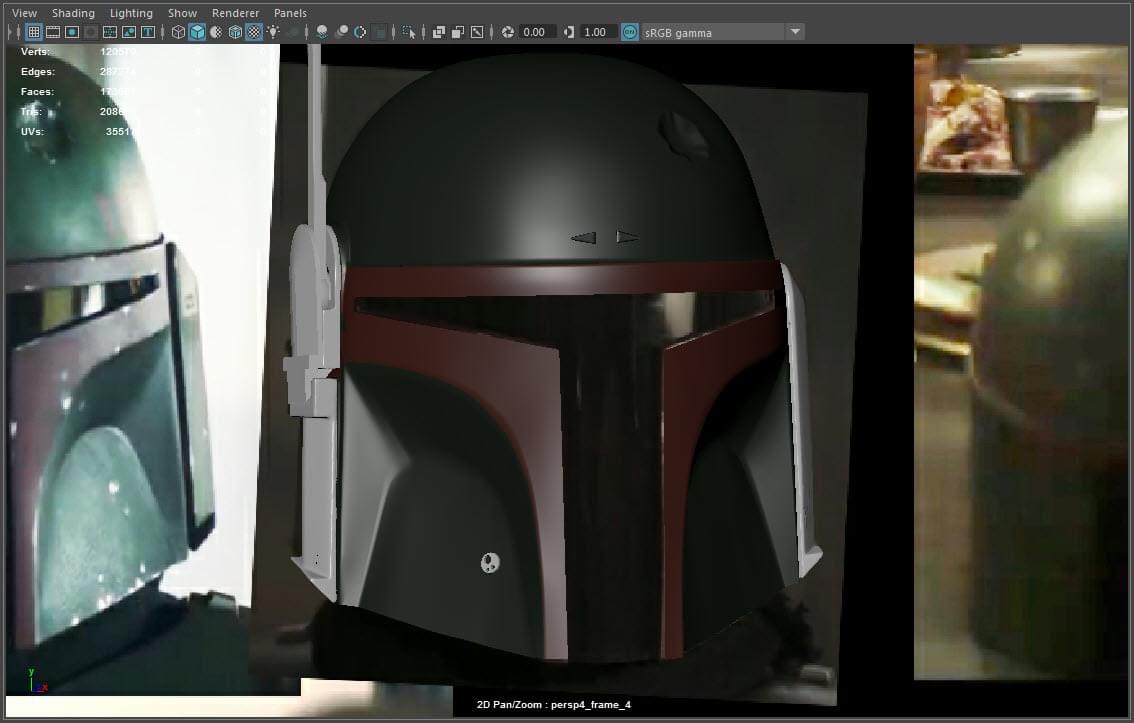Click the Edges: HUD label
1134x723 pixels.
pos(38,72)
